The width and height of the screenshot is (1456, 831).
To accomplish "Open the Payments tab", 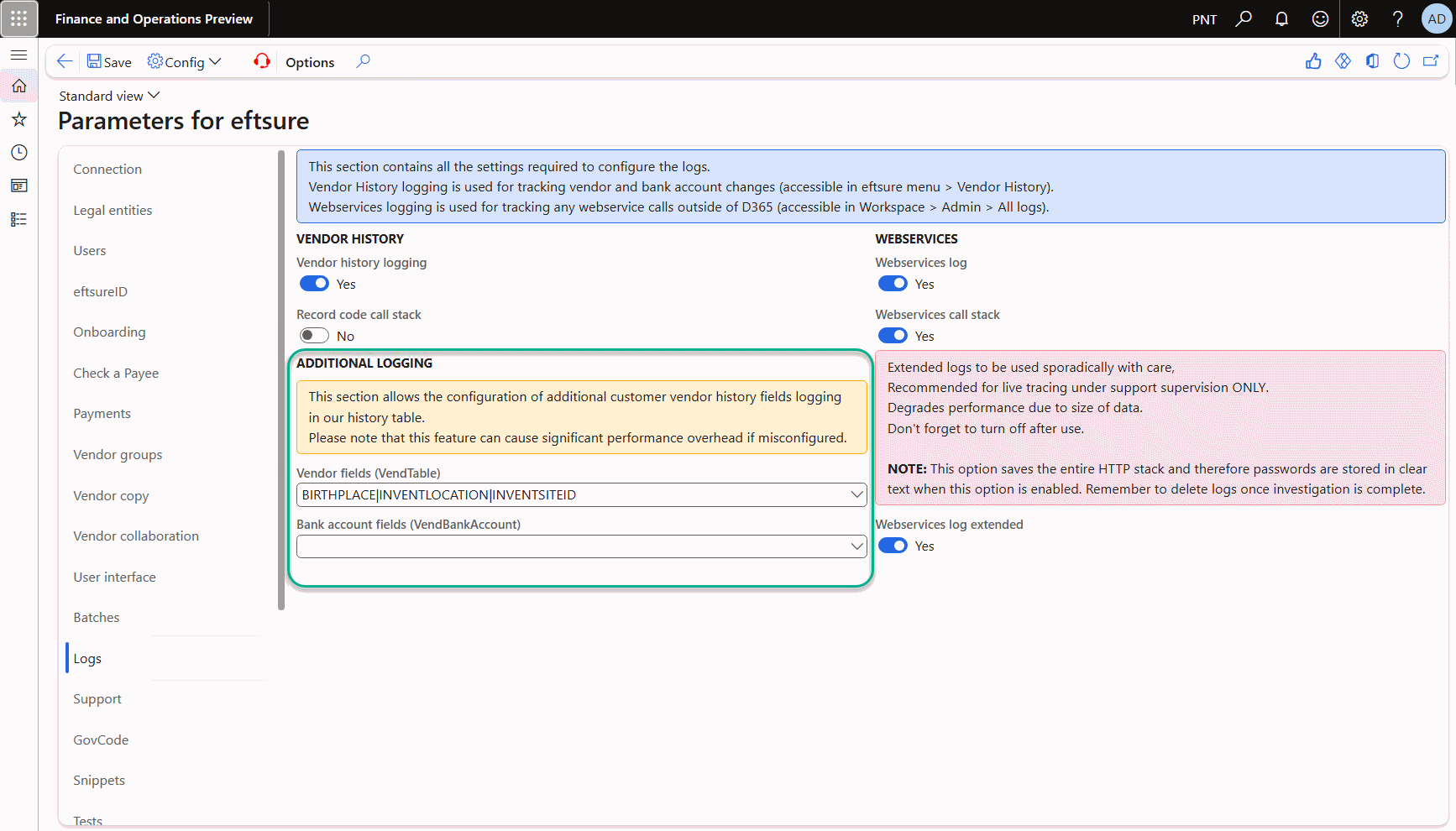I will [x=102, y=414].
